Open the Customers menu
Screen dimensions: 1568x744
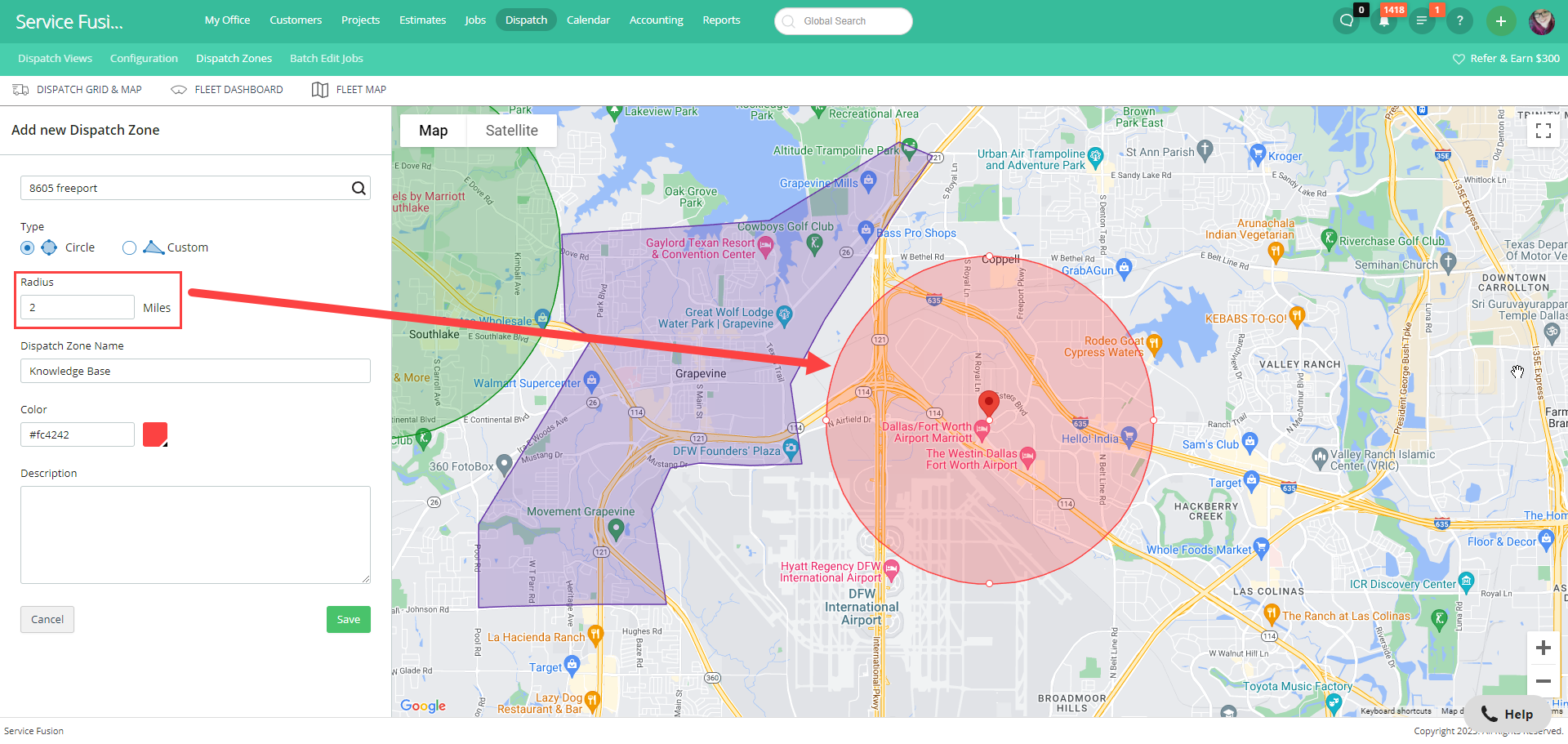click(x=296, y=20)
